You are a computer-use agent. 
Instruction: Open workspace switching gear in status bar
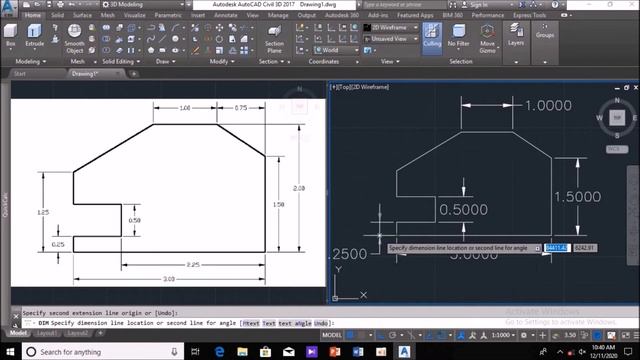tap(524, 335)
